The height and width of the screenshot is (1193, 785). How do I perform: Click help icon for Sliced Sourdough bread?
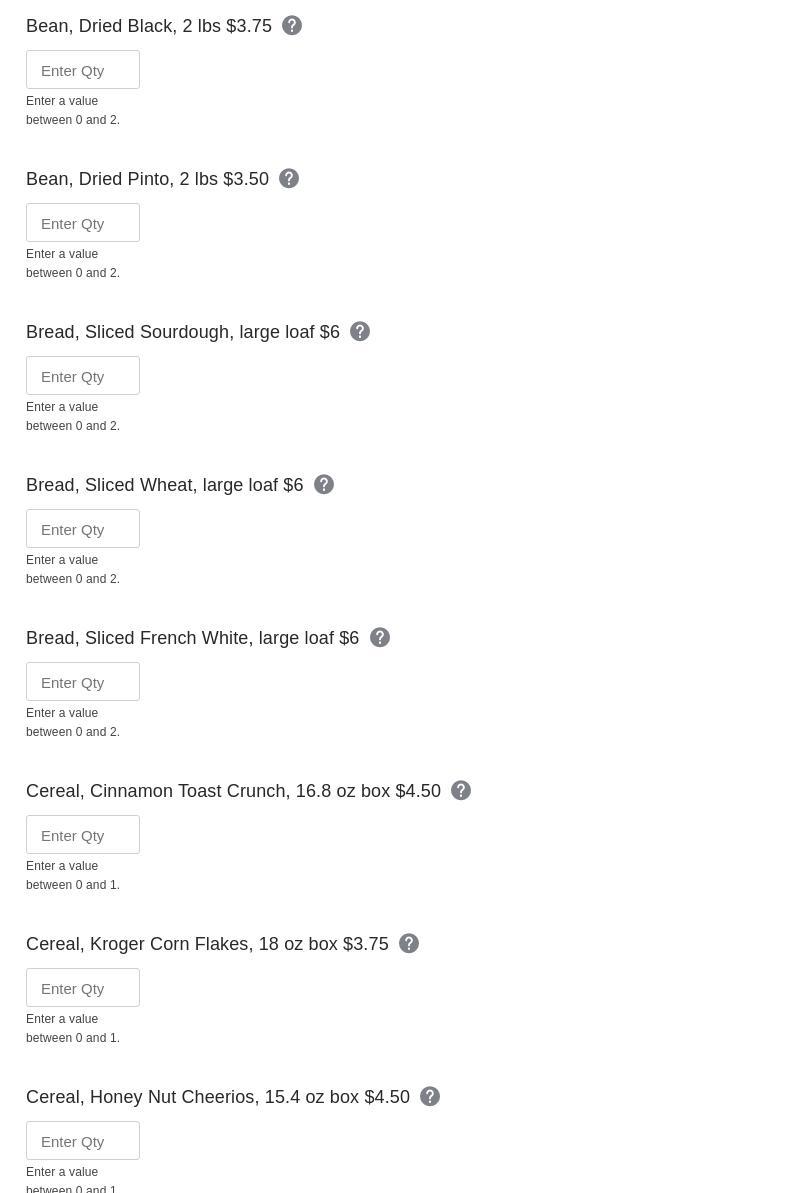(x=360, y=332)
